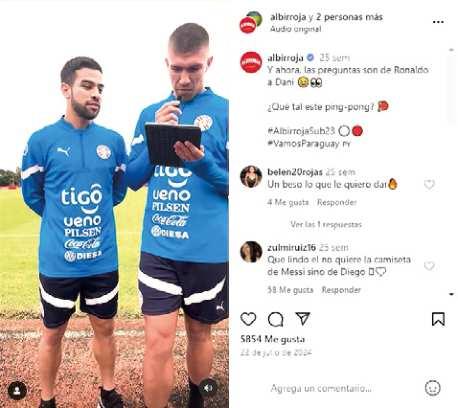Share the post via paper plane icon

[303, 319]
